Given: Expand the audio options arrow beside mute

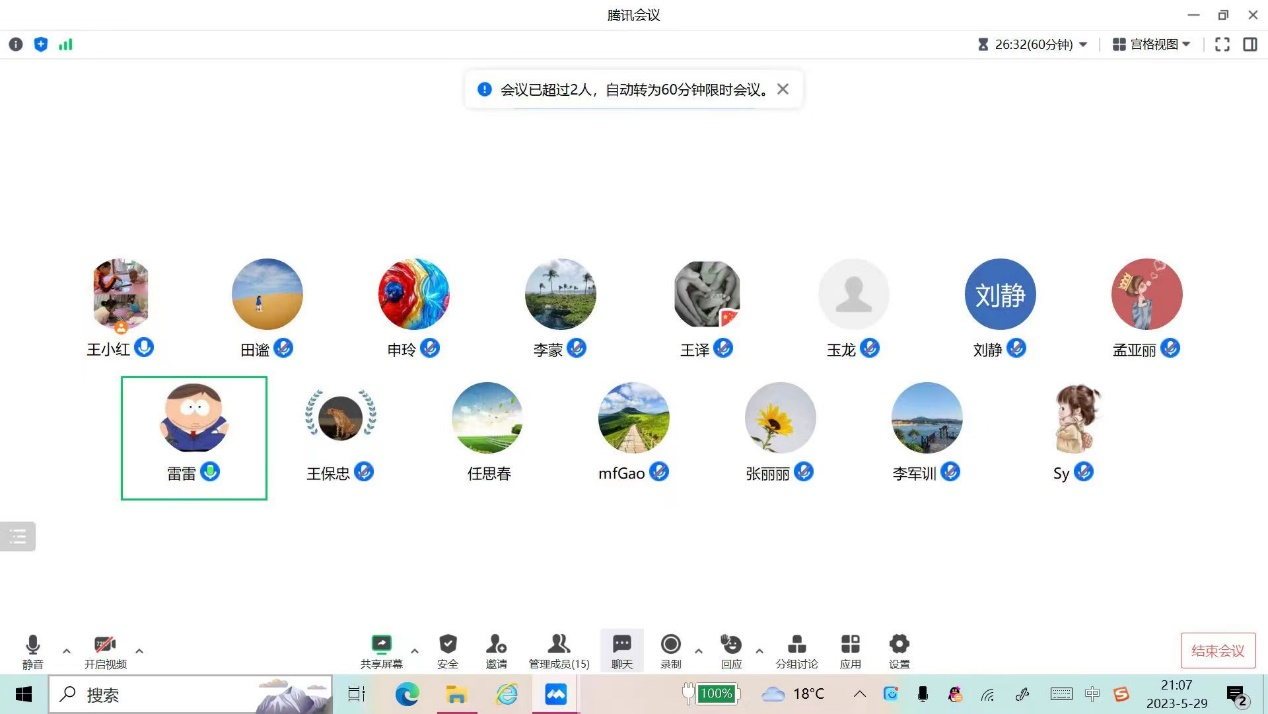Looking at the screenshot, I should (x=67, y=651).
